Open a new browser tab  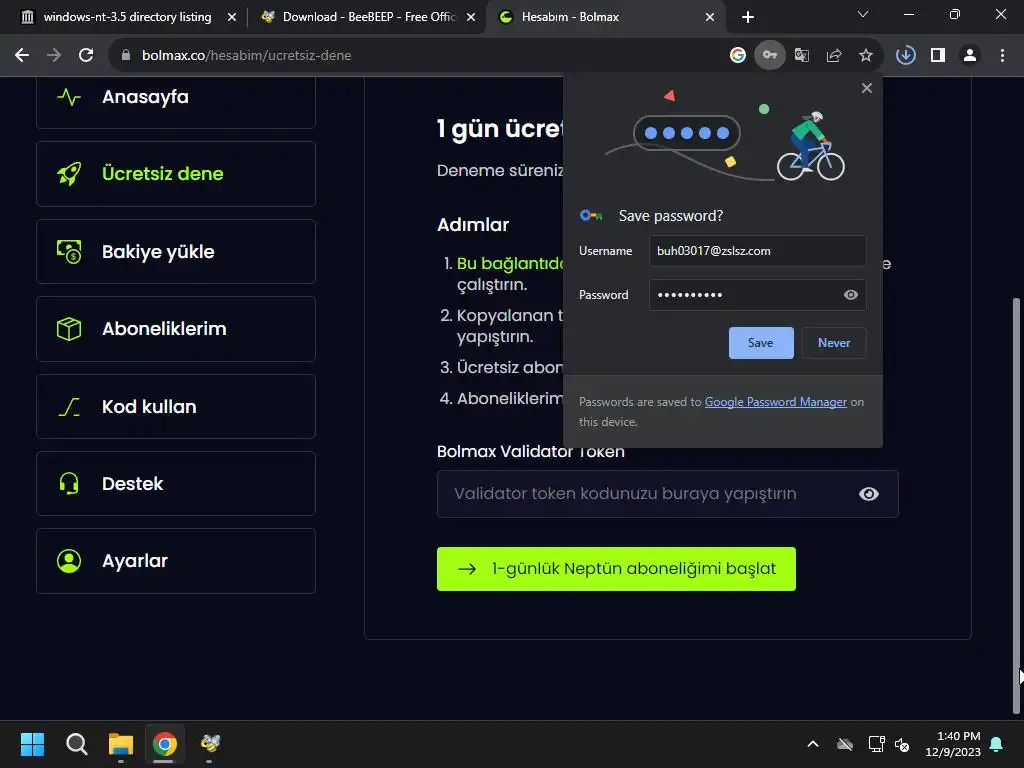[x=748, y=17]
